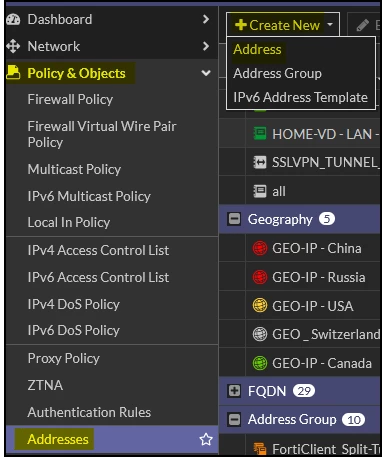This screenshot has width=382, height=457.
Task: Click the yellow globe icon for GEO-IP - USA
Action: point(260,306)
